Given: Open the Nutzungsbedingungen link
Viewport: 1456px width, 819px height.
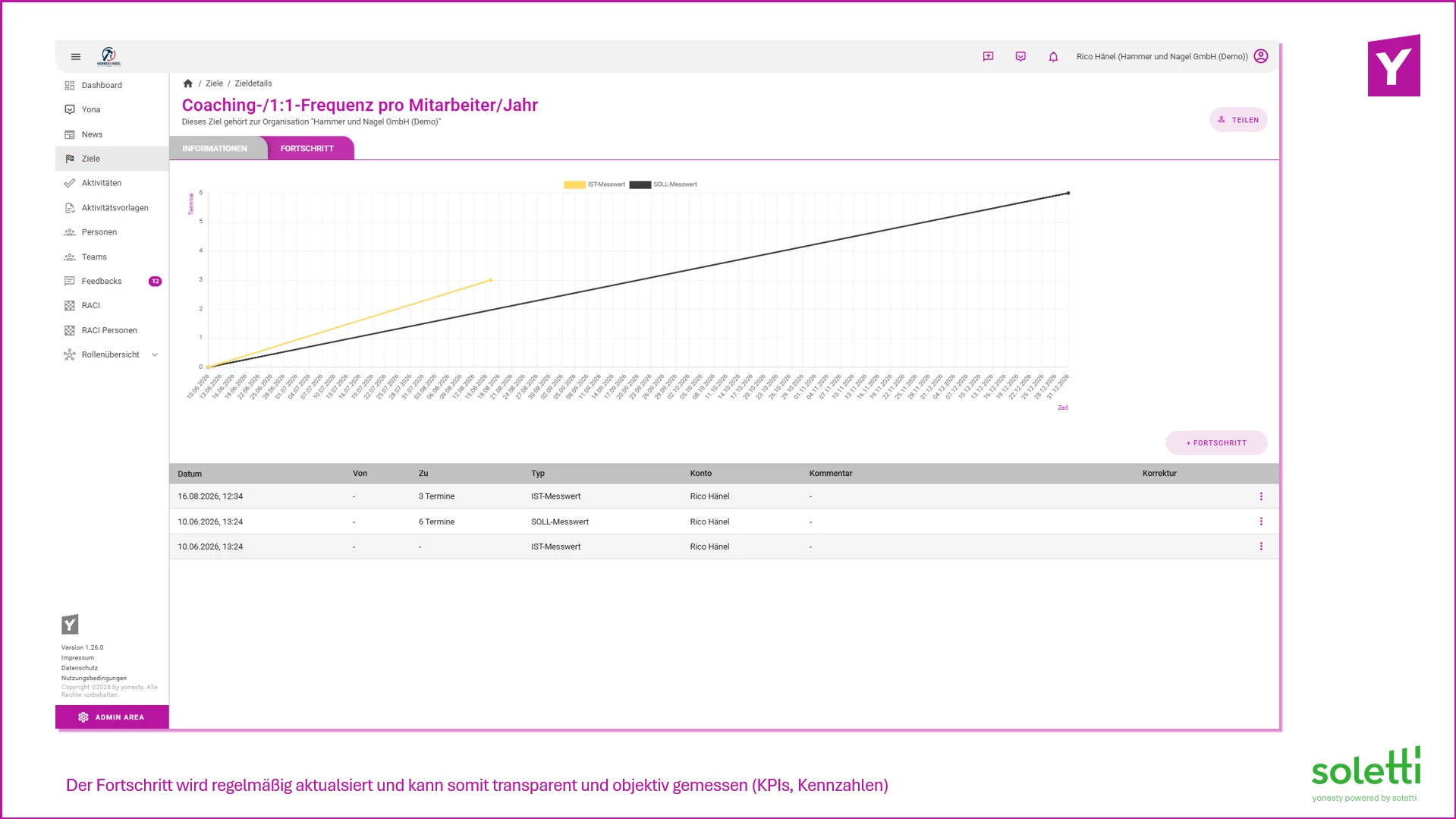Looking at the screenshot, I should pyautogui.click(x=94, y=678).
